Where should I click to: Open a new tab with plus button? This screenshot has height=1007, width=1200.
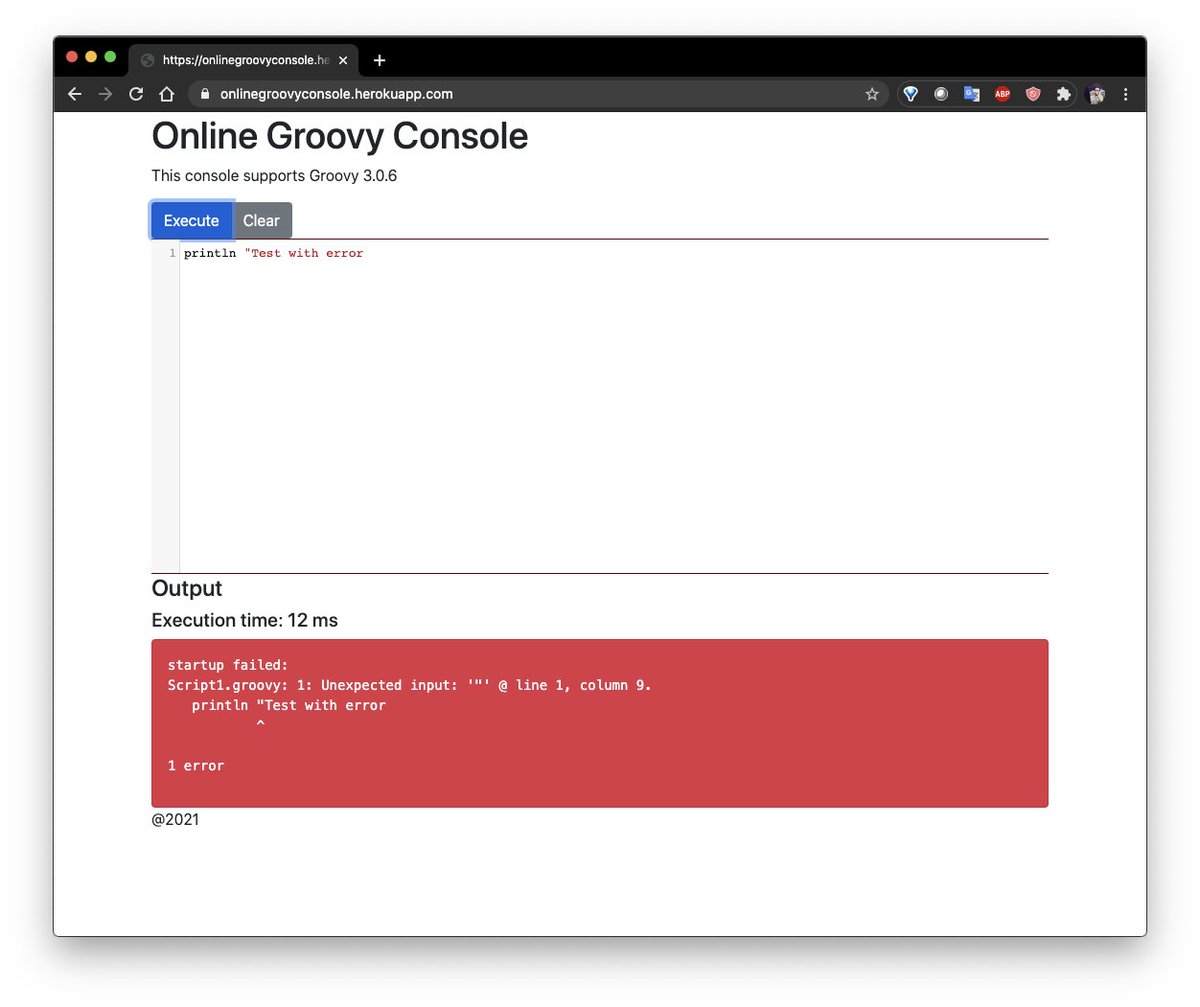pos(379,60)
